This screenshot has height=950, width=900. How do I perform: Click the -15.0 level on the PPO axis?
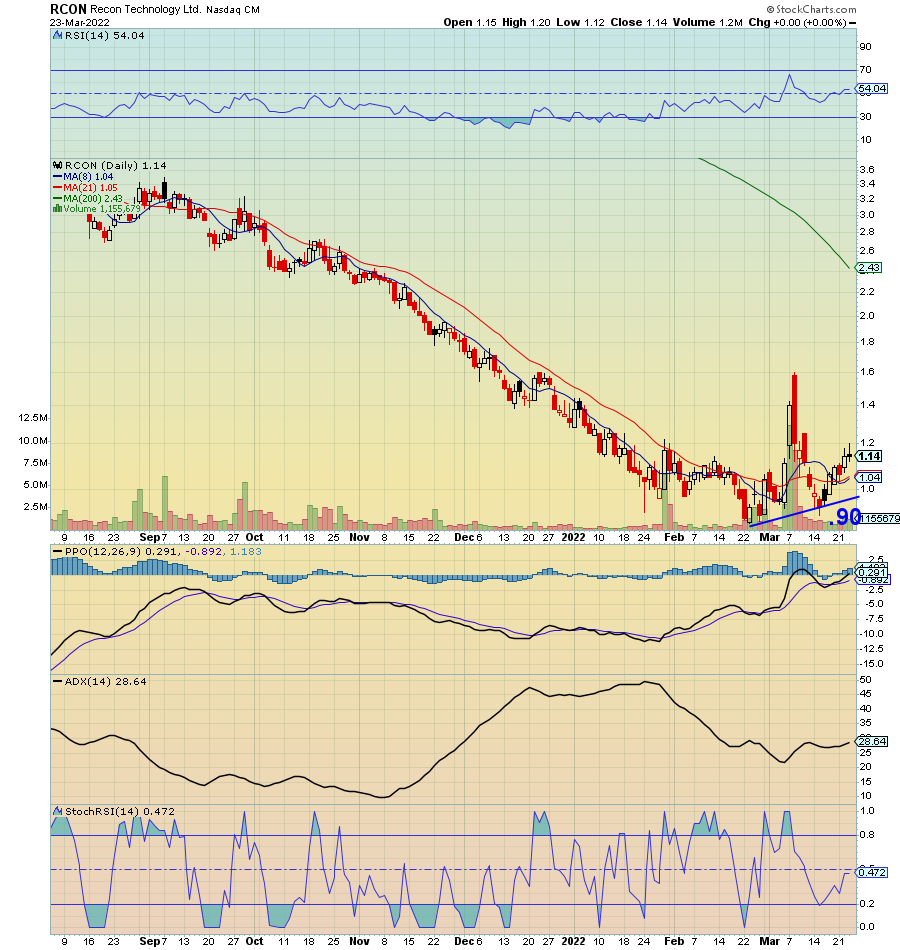click(x=872, y=664)
